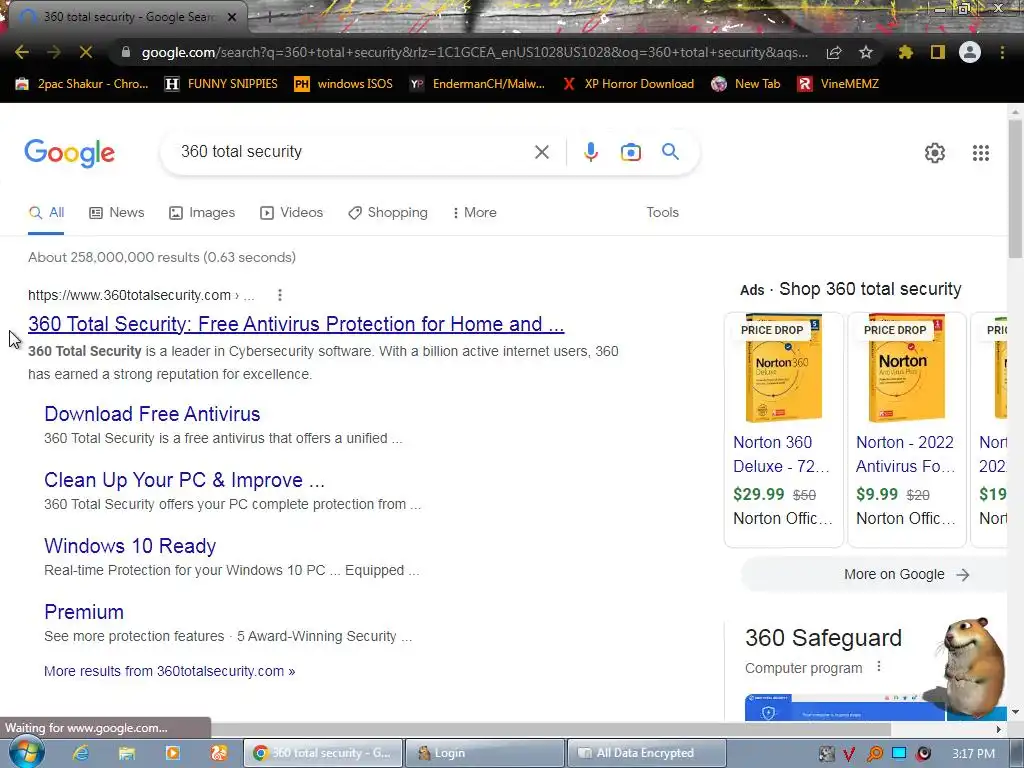Switch to the News tab
The width and height of the screenshot is (1024, 768).
(x=117, y=212)
